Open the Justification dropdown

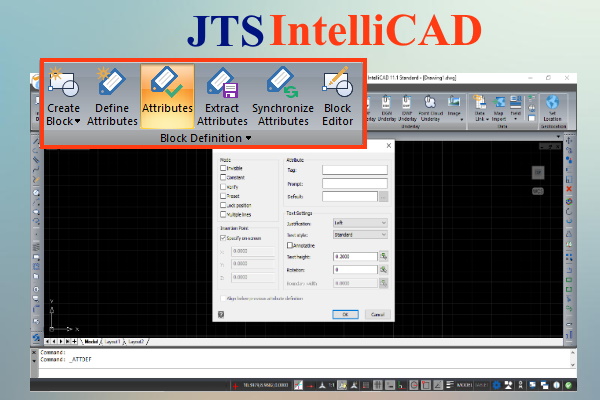(360, 223)
